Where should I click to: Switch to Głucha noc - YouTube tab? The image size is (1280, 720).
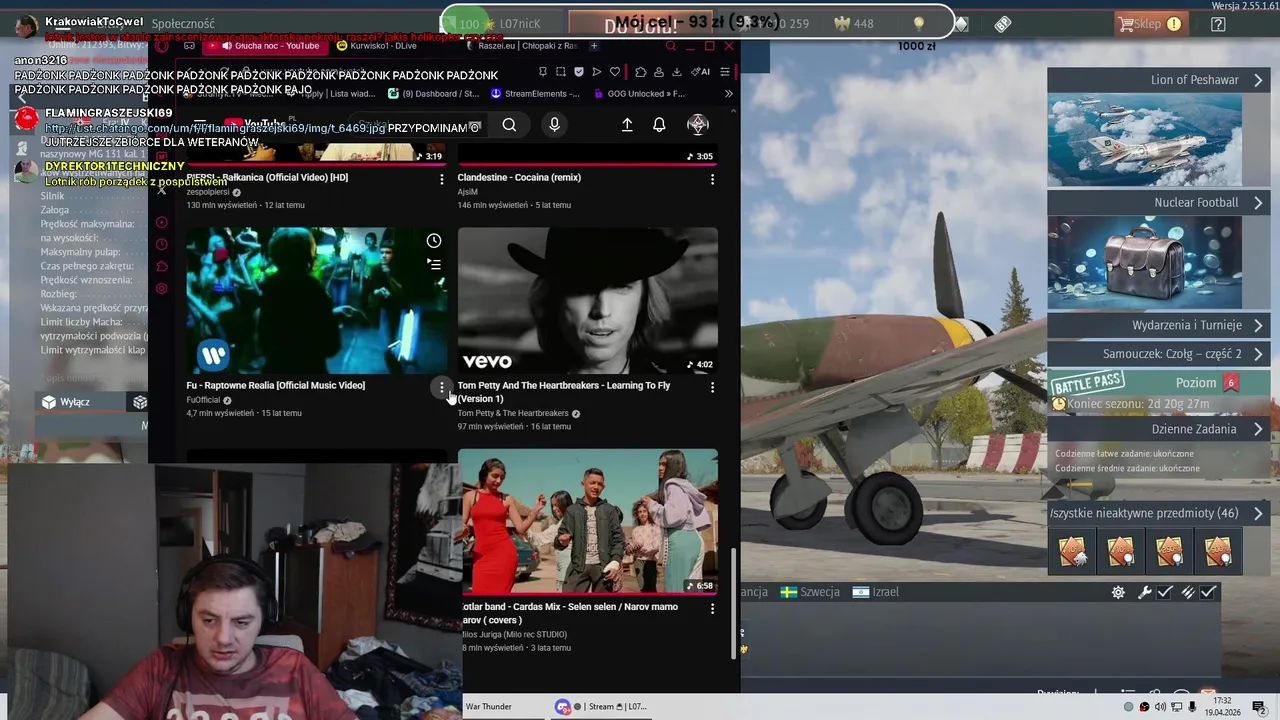click(264, 46)
